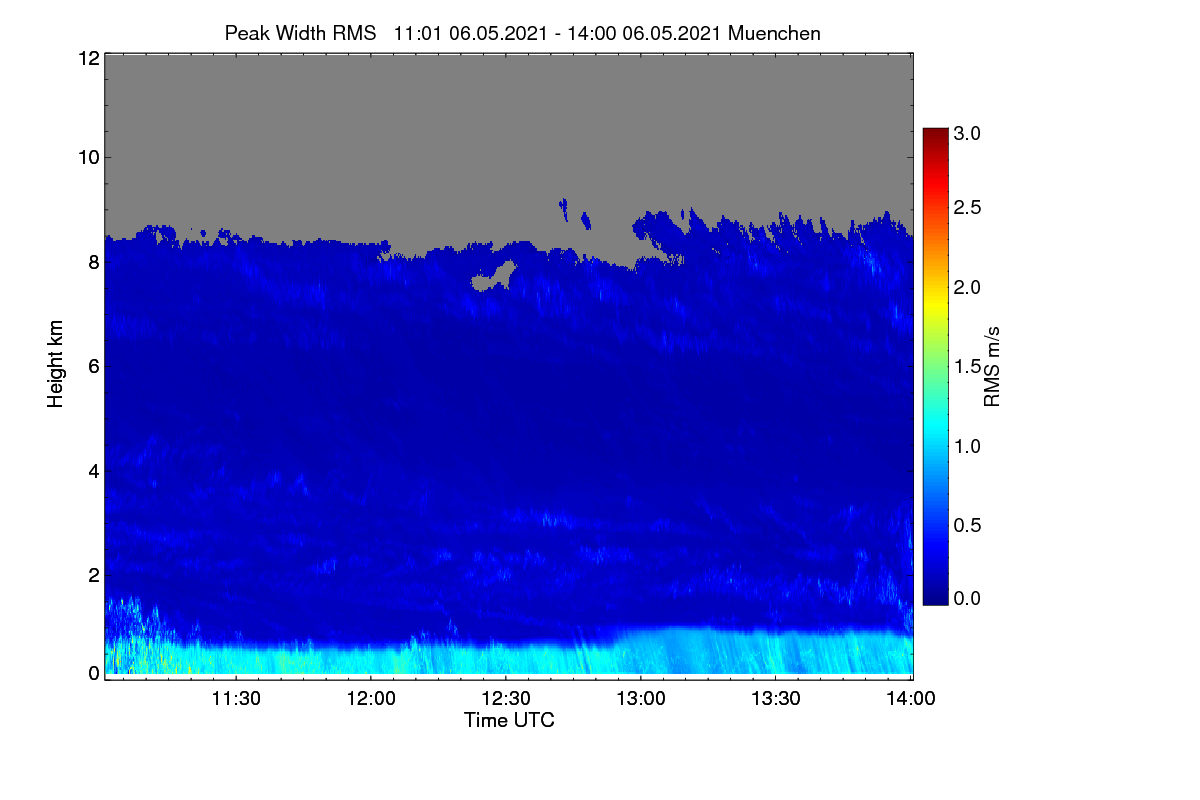Click the colorbar value 3.0
This screenshot has height=800, width=1200.
966,133
